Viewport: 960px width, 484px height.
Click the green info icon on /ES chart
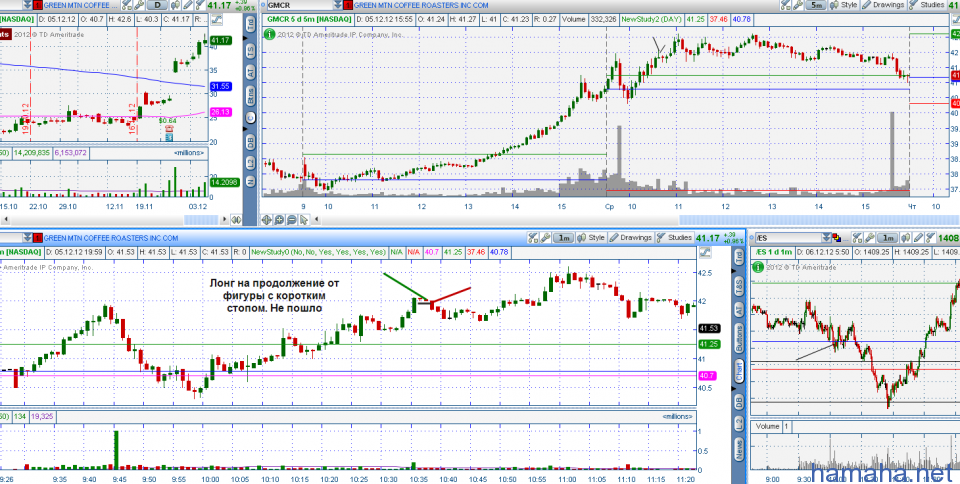click(758, 266)
